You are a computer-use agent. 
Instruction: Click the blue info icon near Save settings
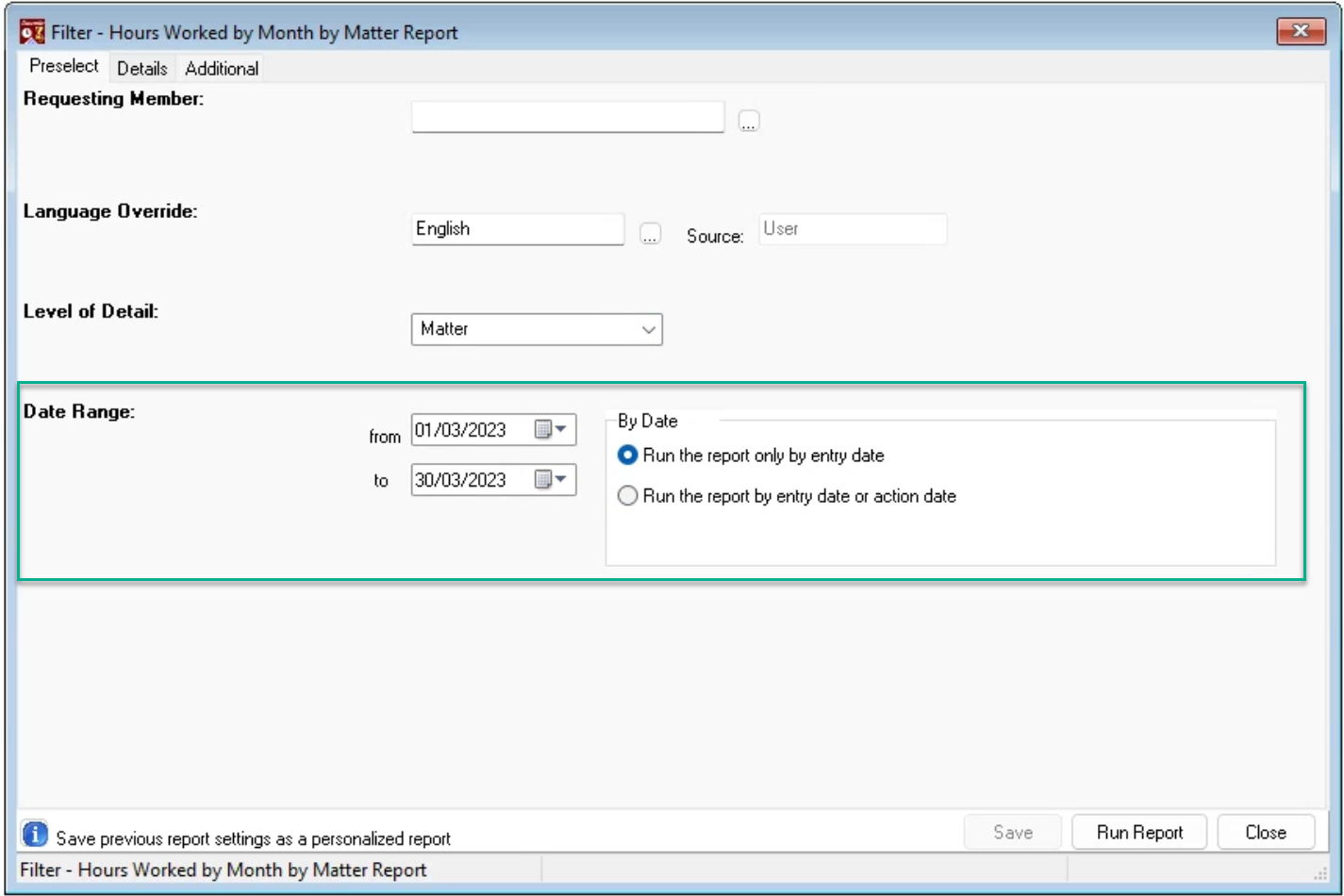35,834
